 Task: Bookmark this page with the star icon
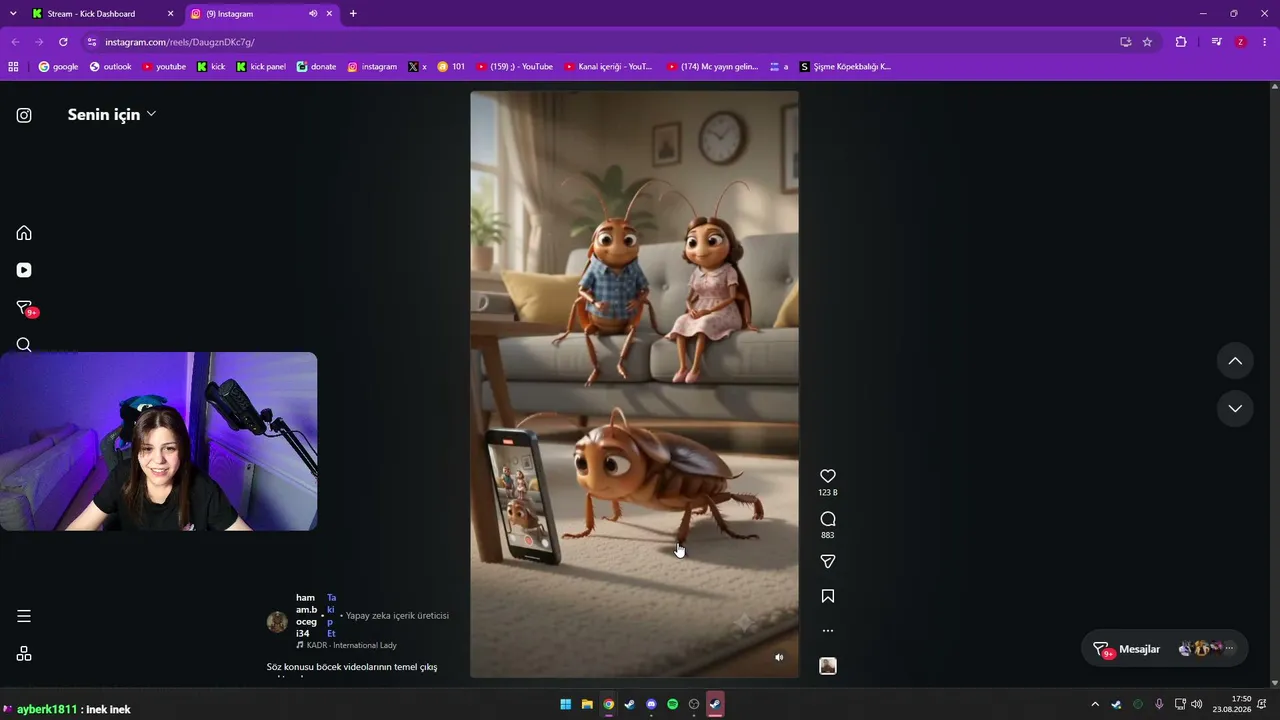(x=1147, y=42)
